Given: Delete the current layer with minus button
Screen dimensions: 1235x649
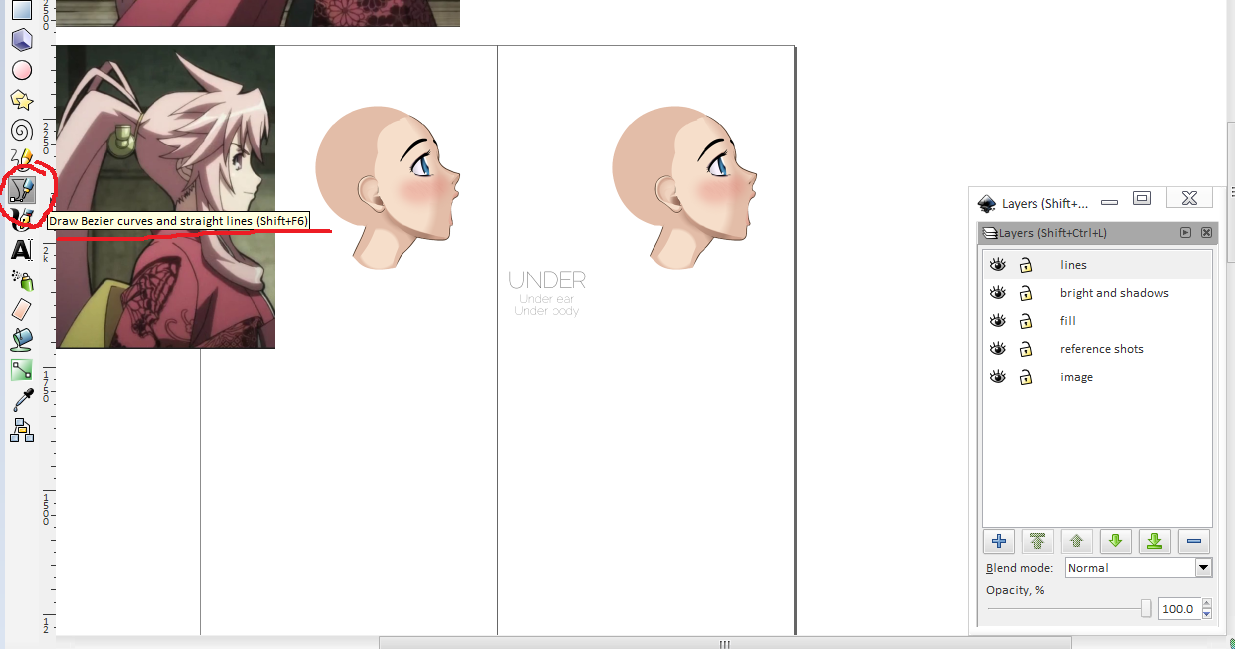Looking at the screenshot, I should pos(1193,542).
